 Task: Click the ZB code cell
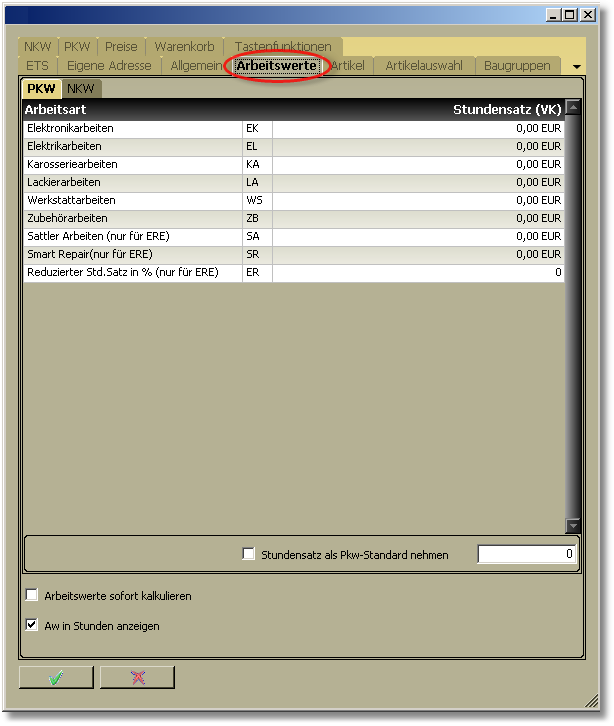point(257,219)
